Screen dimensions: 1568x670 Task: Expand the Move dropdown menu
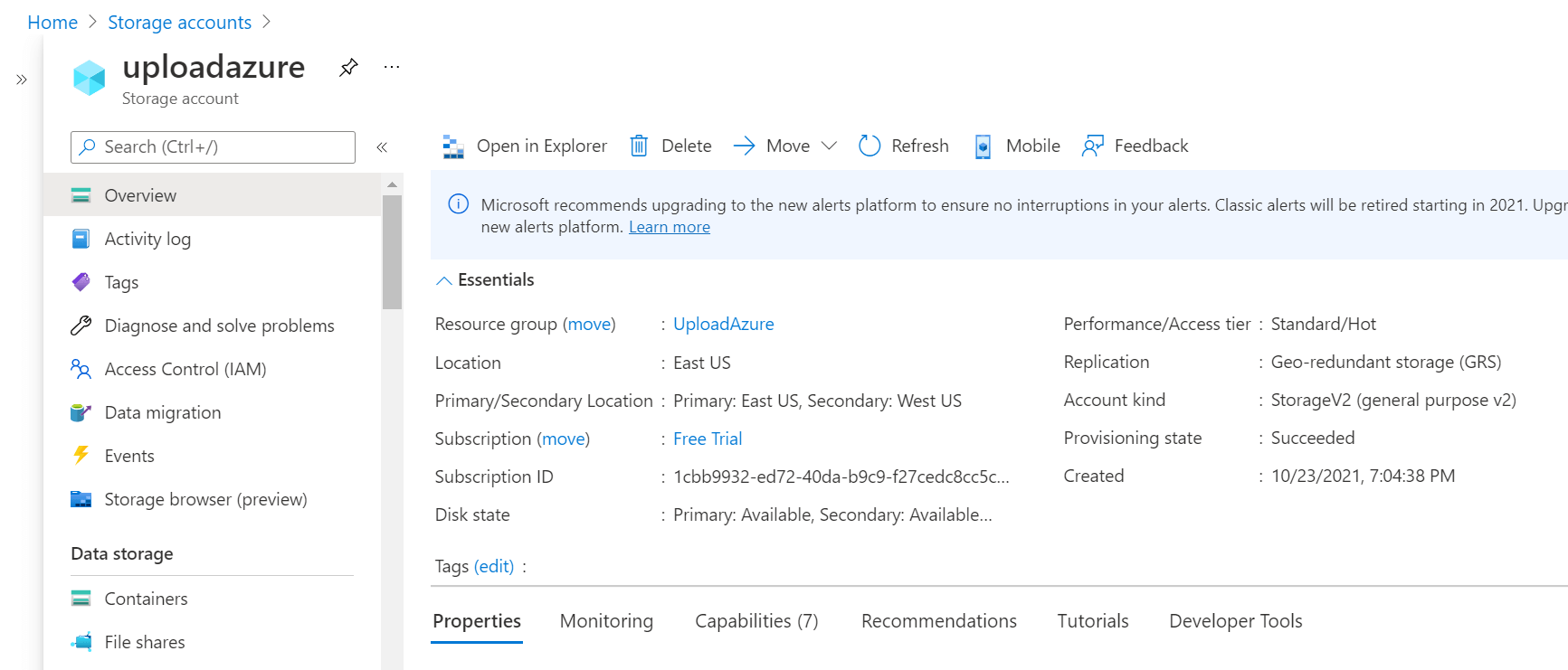coord(829,146)
